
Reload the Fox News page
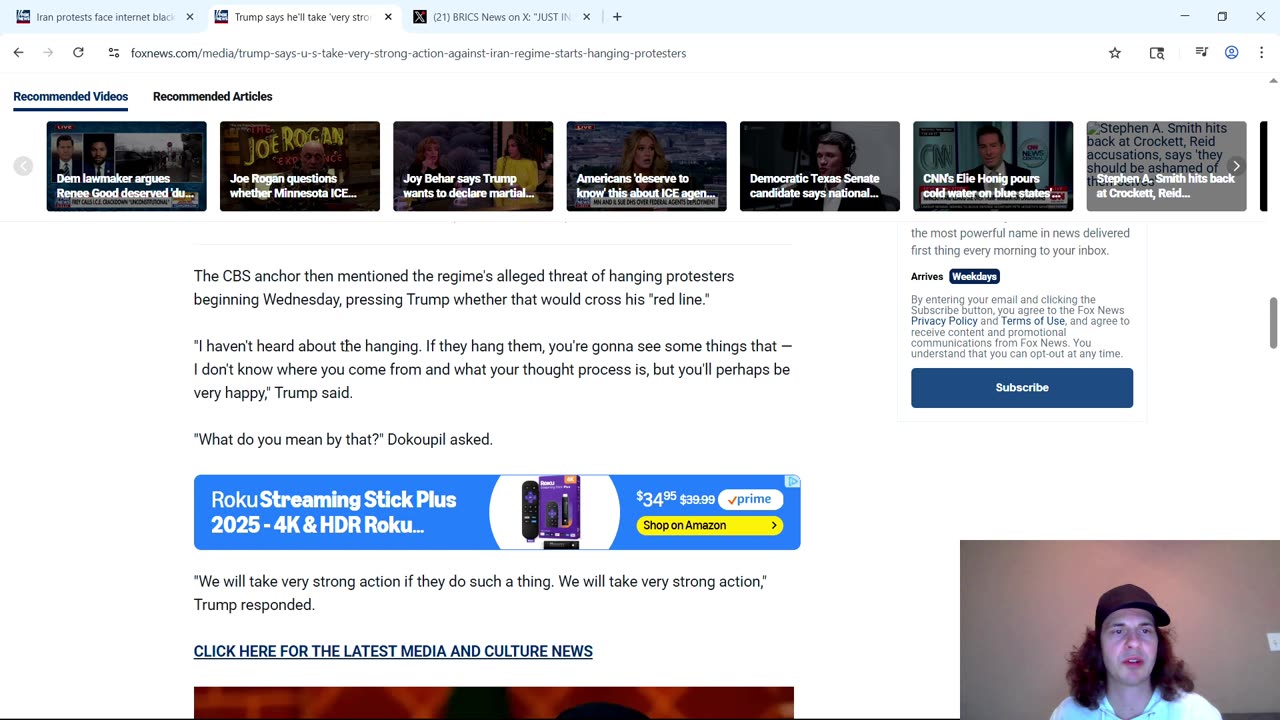point(78,53)
